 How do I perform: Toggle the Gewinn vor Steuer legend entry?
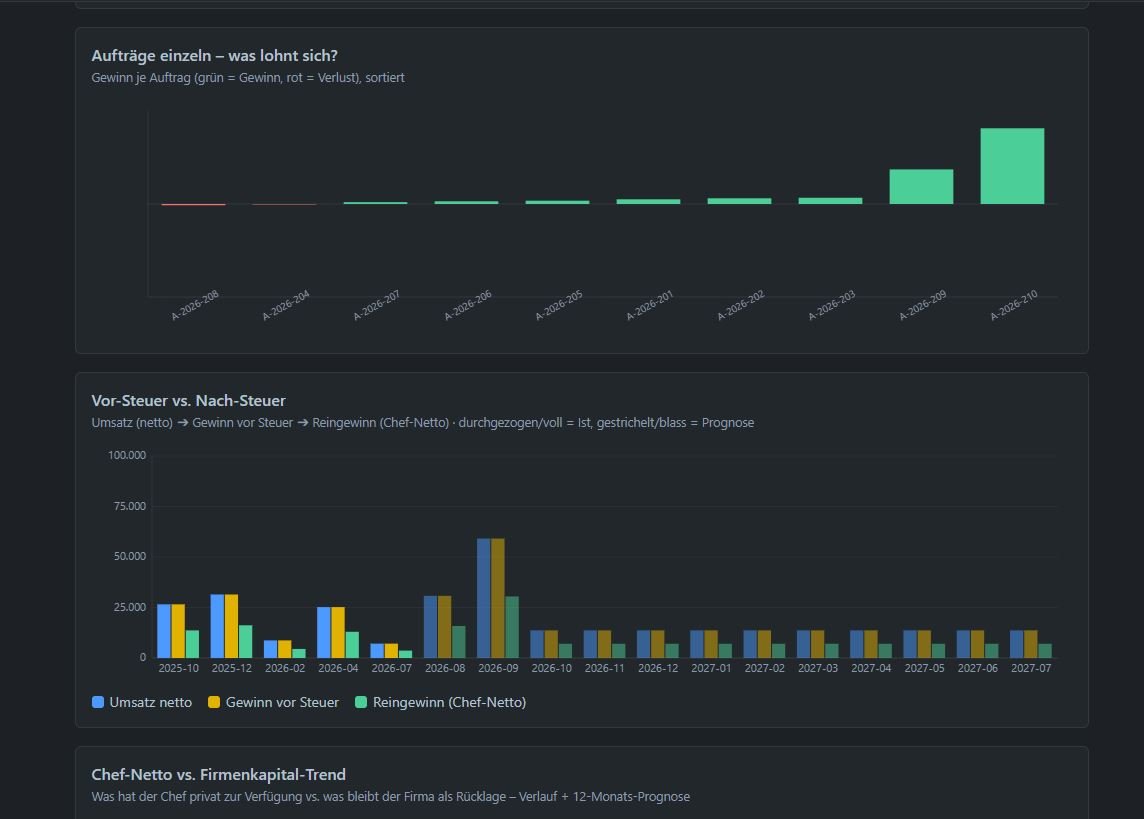coord(274,702)
